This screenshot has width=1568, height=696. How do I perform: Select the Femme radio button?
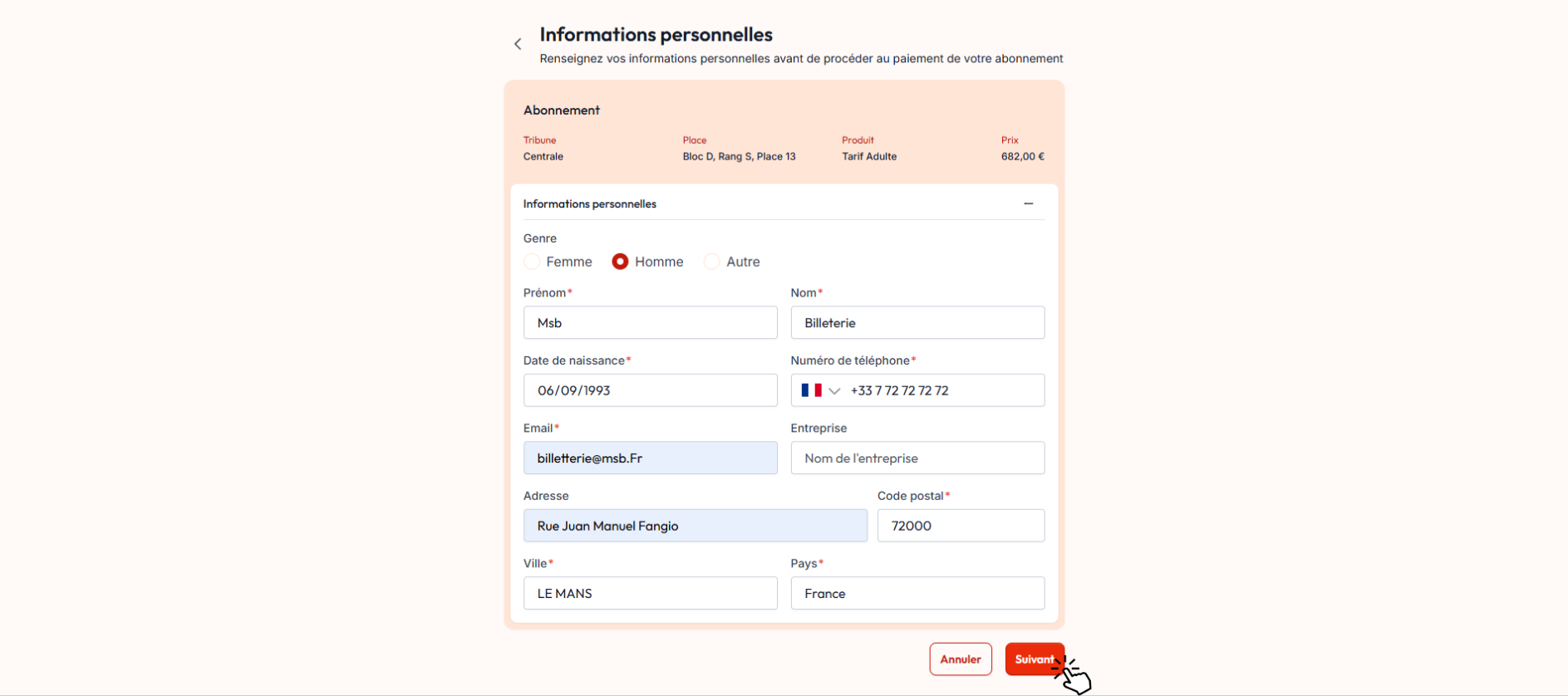tap(532, 262)
